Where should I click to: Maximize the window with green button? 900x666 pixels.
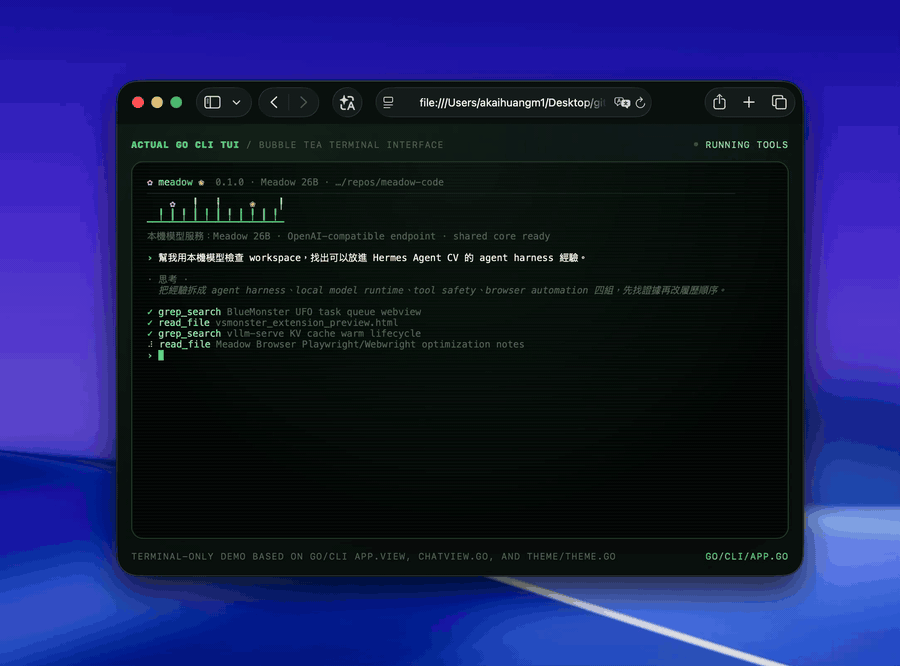pyautogui.click(x=176, y=102)
